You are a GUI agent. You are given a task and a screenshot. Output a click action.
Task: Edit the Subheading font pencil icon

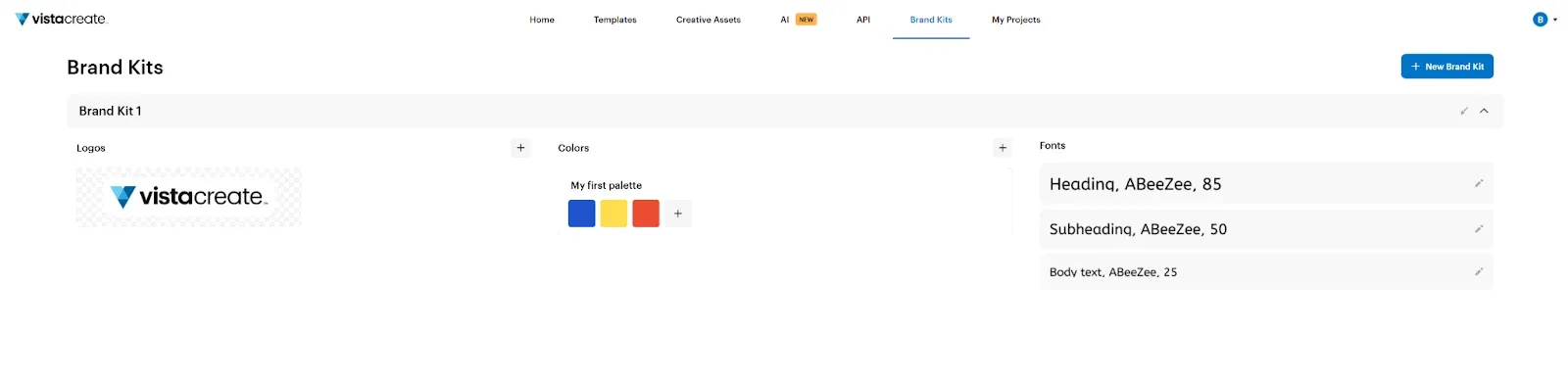(1478, 228)
